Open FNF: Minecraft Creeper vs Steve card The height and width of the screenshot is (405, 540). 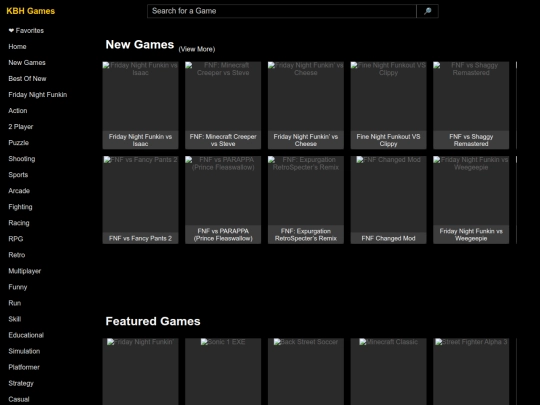[223, 105]
